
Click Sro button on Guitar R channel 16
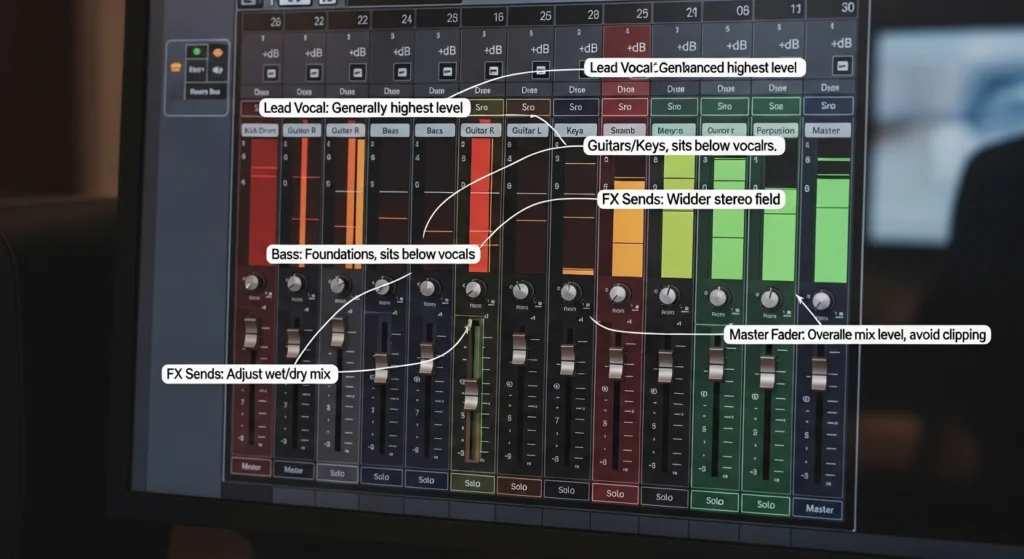[x=481, y=107]
